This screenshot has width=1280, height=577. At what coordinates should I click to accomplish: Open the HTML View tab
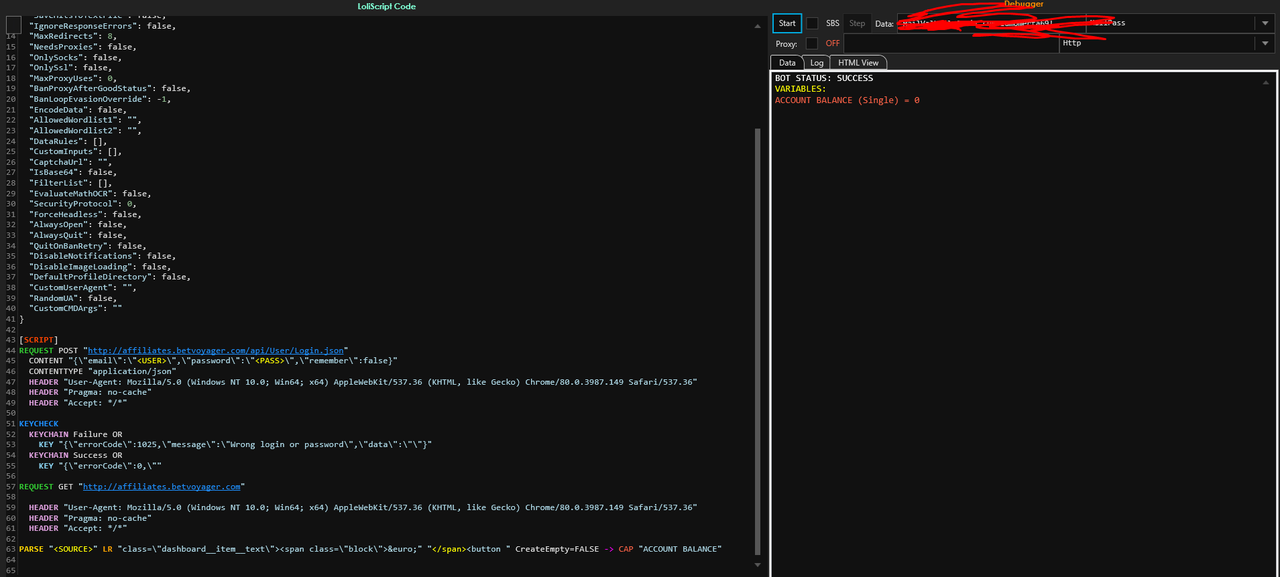(x=858, y=62)
